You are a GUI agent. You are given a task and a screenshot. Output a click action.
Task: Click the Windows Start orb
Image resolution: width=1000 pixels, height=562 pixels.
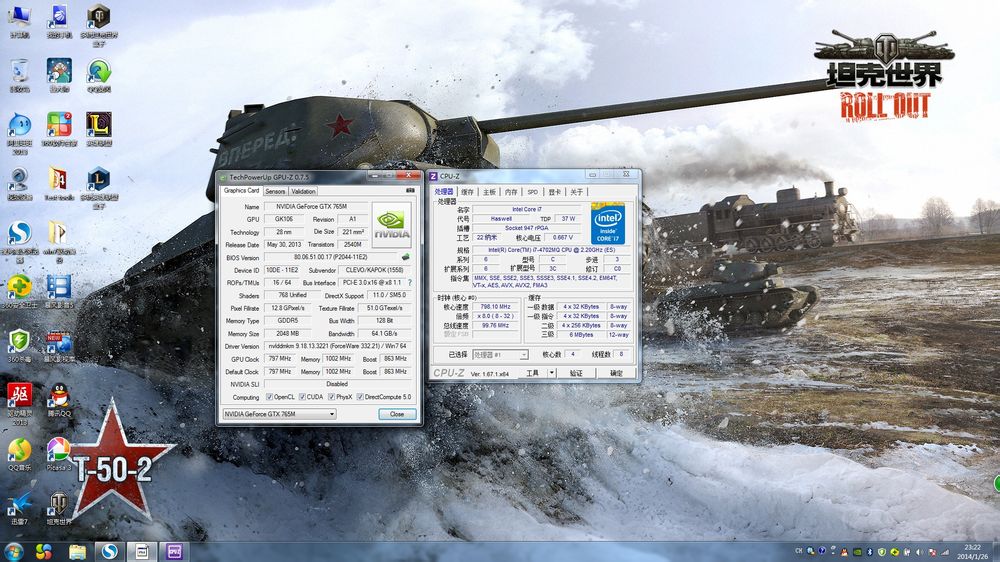pos(14,551)
